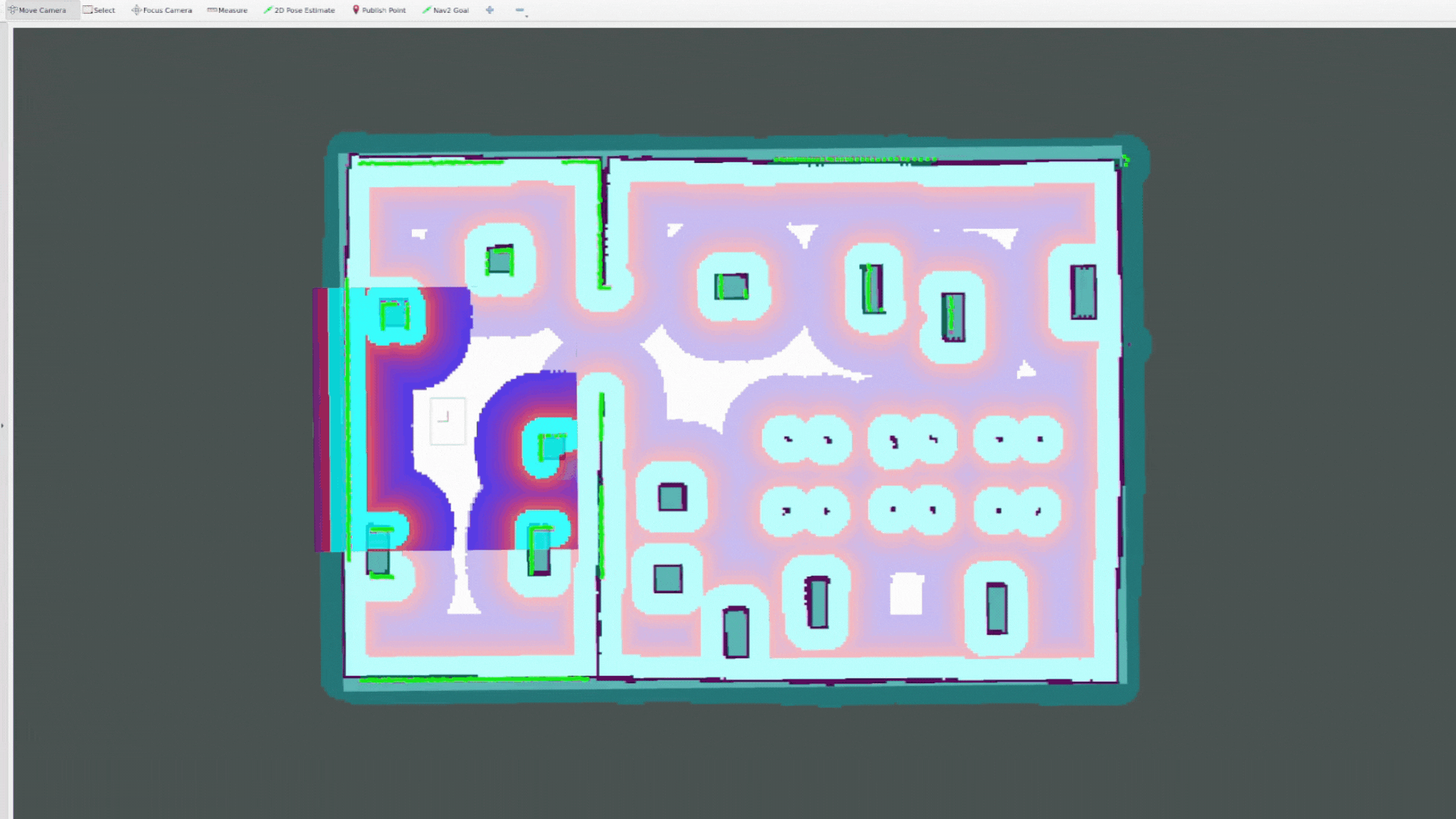Click the minus remove-tool icon
Viewport: 1456px width, 819px height.
point(519,10)
